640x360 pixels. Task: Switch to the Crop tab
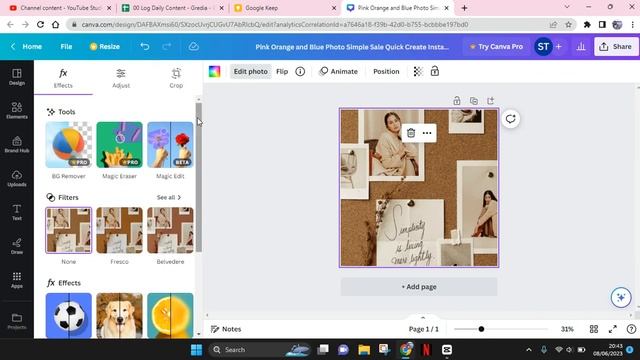tap(176, 78)
